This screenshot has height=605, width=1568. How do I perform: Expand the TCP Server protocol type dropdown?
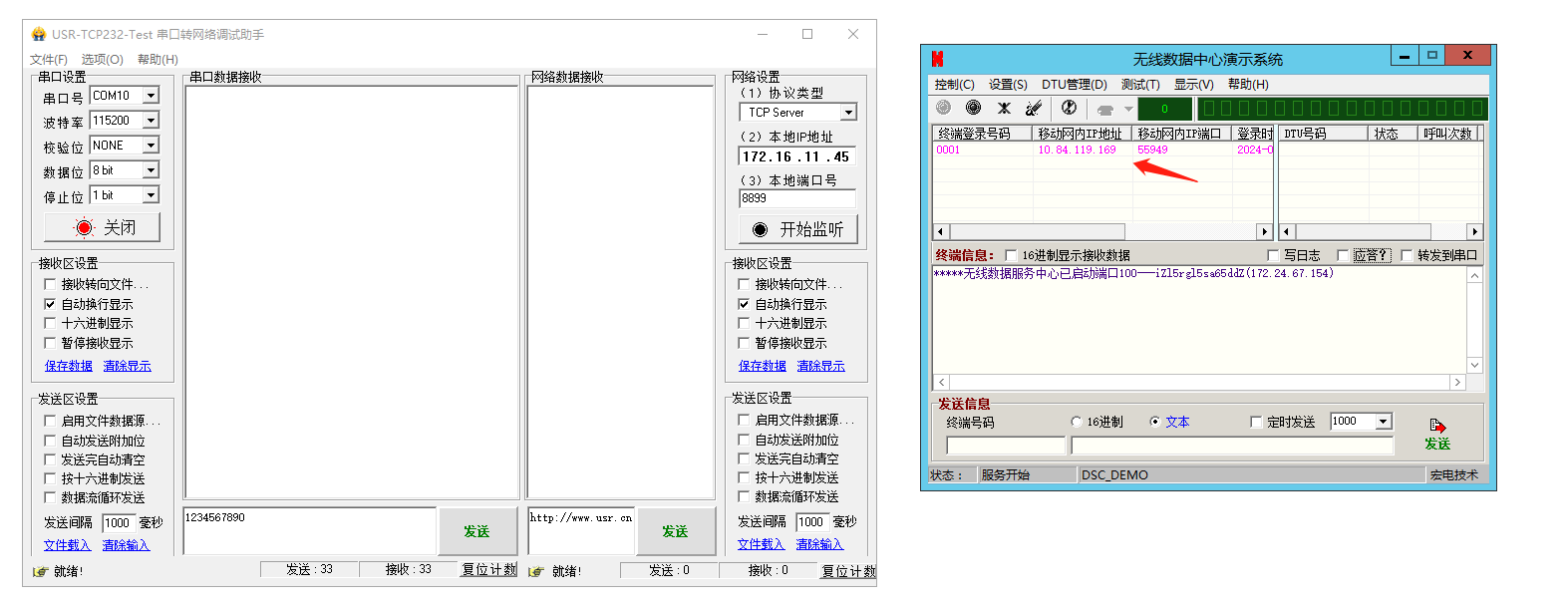tap(848, 113)
